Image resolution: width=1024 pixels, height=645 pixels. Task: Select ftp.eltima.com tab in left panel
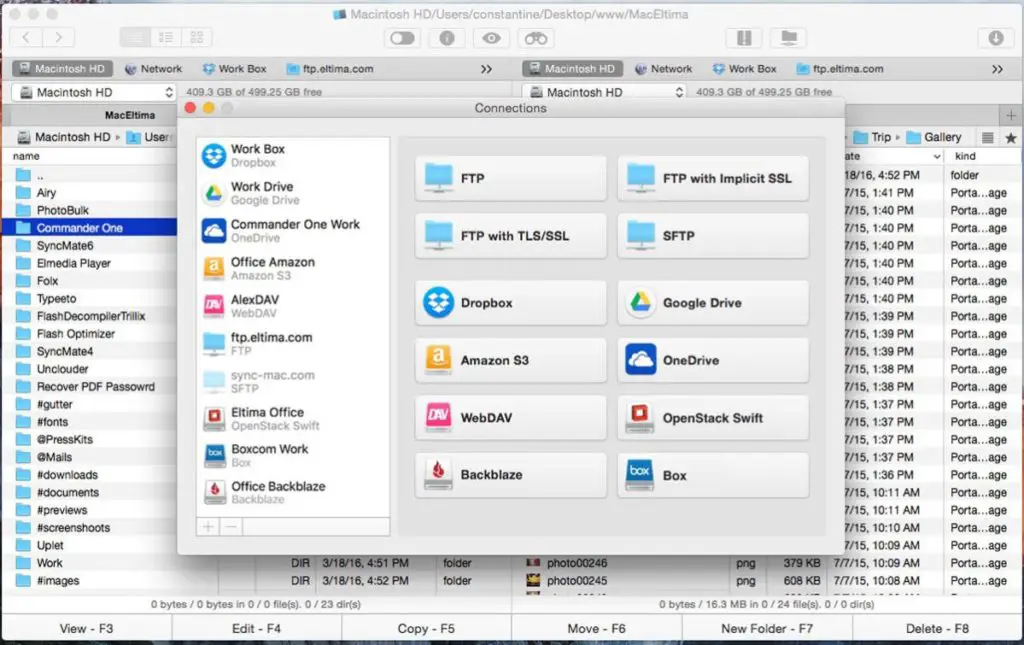pyautogui.click(x=330, y=69)
